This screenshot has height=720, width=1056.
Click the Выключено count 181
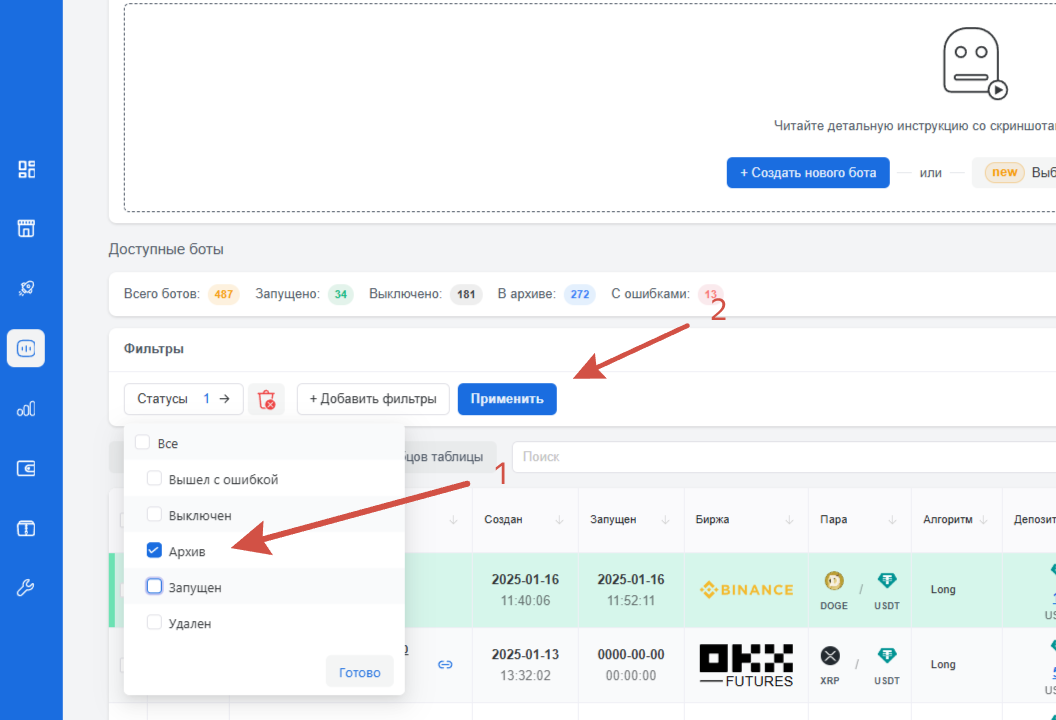click(466, 294)
